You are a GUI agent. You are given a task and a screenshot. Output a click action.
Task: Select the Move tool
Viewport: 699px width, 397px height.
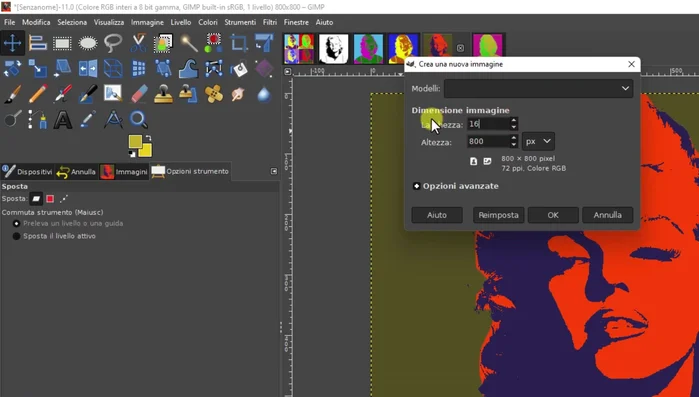(12, 43)
